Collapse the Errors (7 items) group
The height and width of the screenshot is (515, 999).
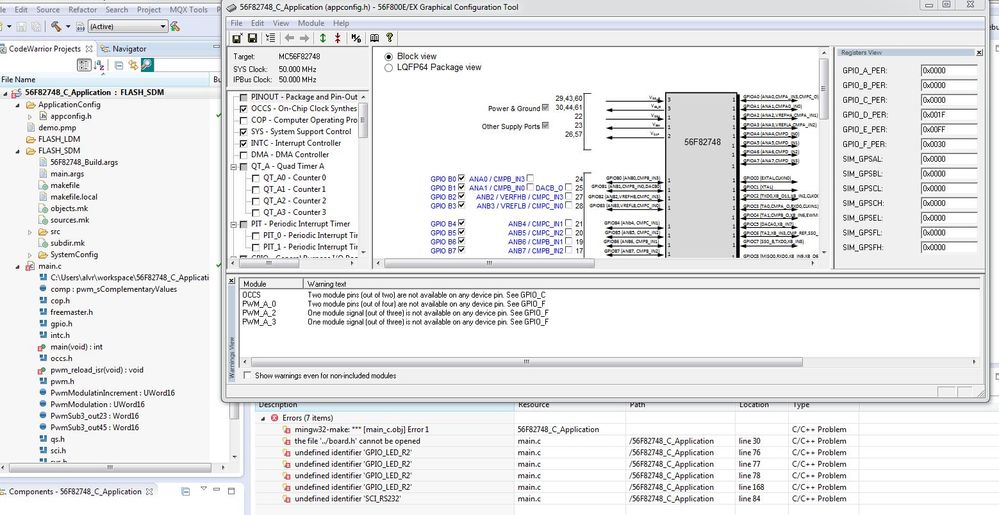pos(263,419)
